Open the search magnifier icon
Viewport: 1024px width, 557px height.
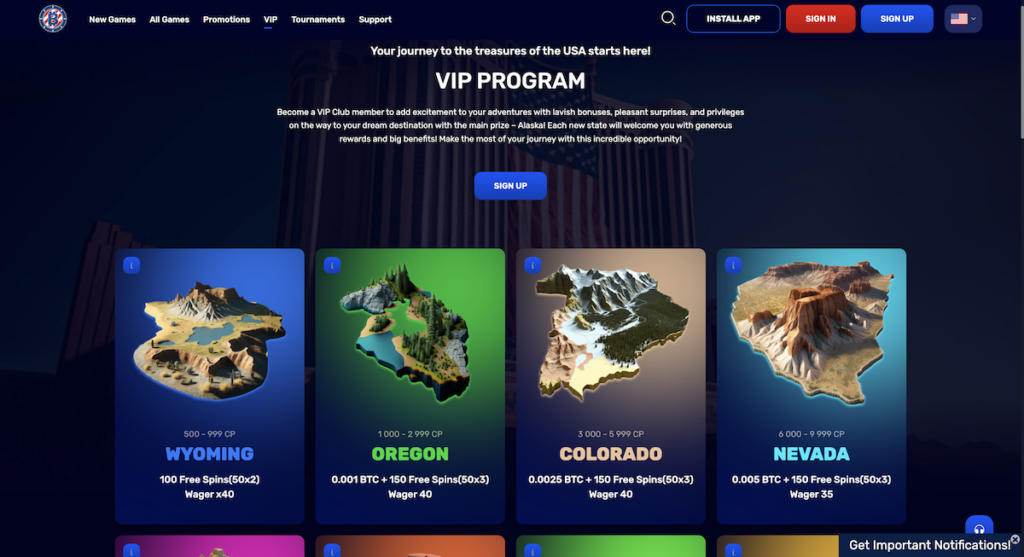point(667,18)
